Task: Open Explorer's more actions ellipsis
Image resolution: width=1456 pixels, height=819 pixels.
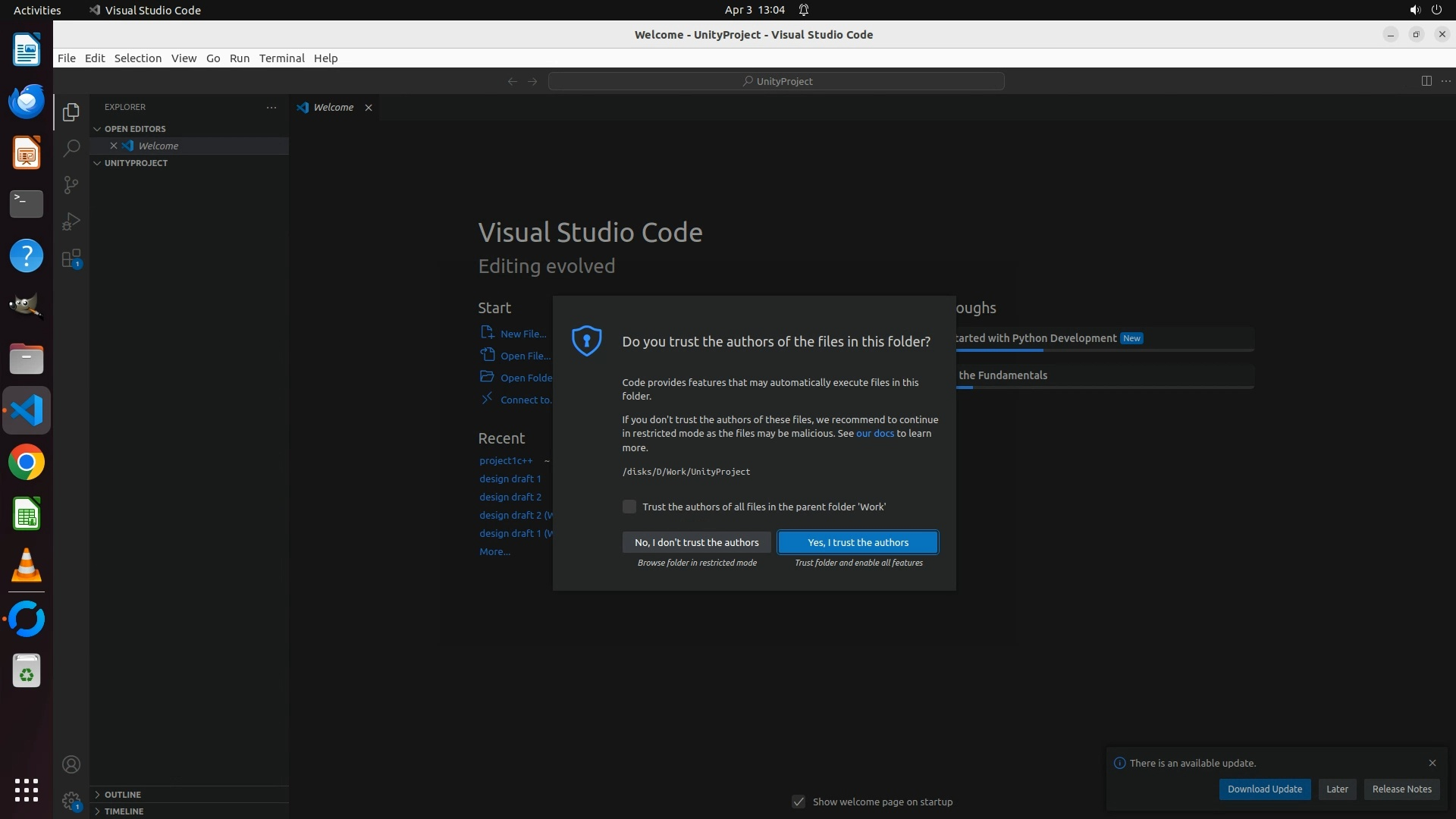Action: point(271,108)
